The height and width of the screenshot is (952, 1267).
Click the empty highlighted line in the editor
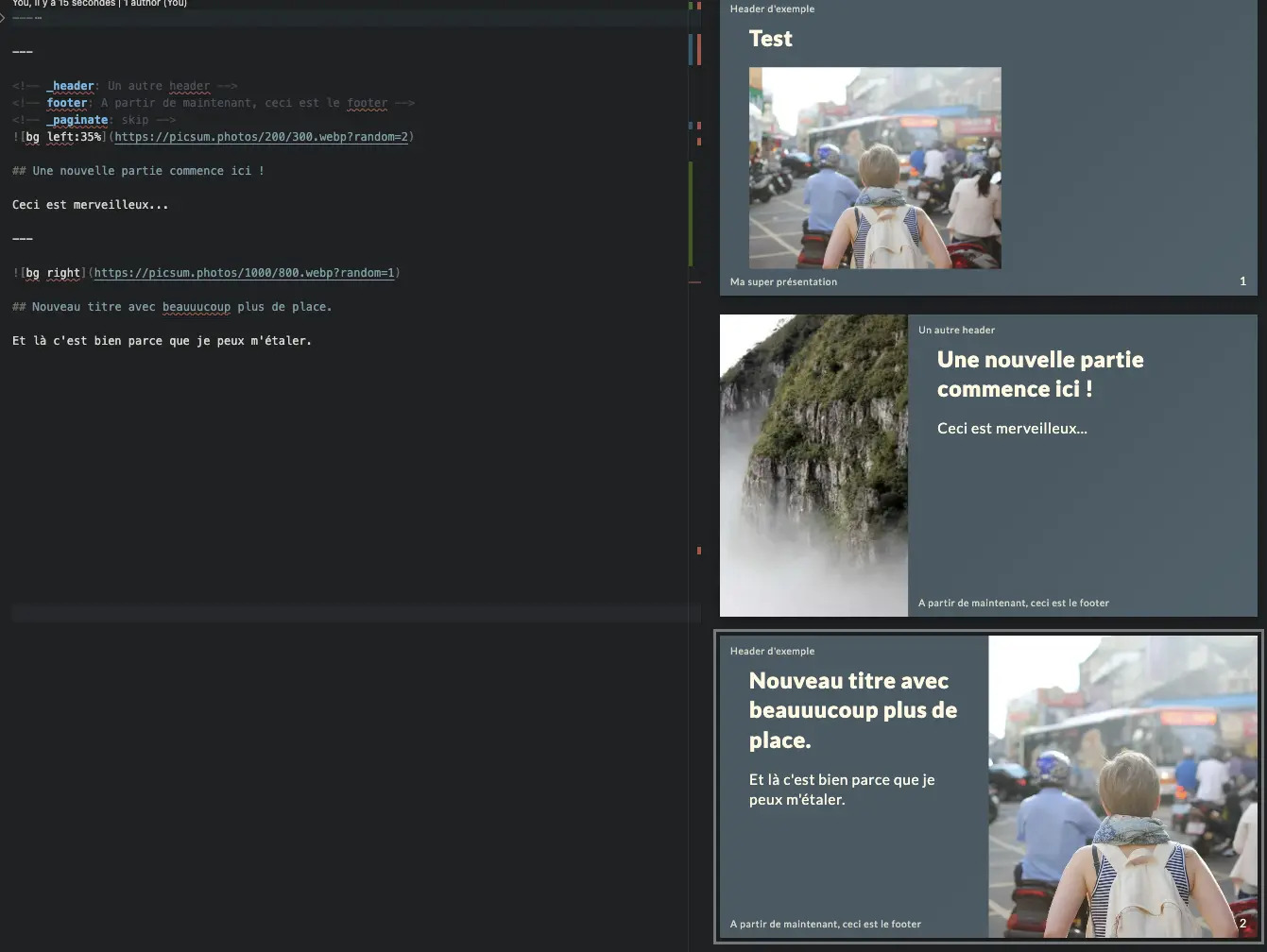click(x=350, y=614)
